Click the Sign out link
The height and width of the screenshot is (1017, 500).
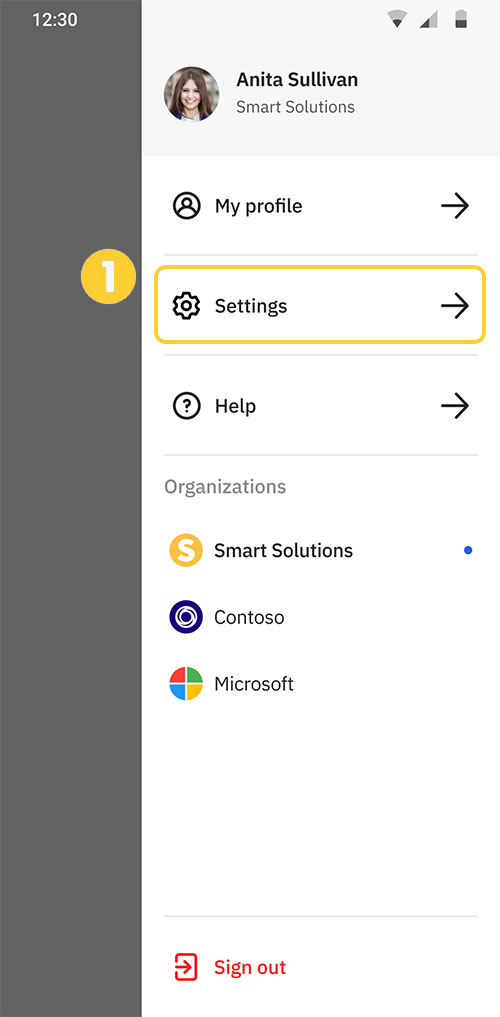click(x=250, y=967)
